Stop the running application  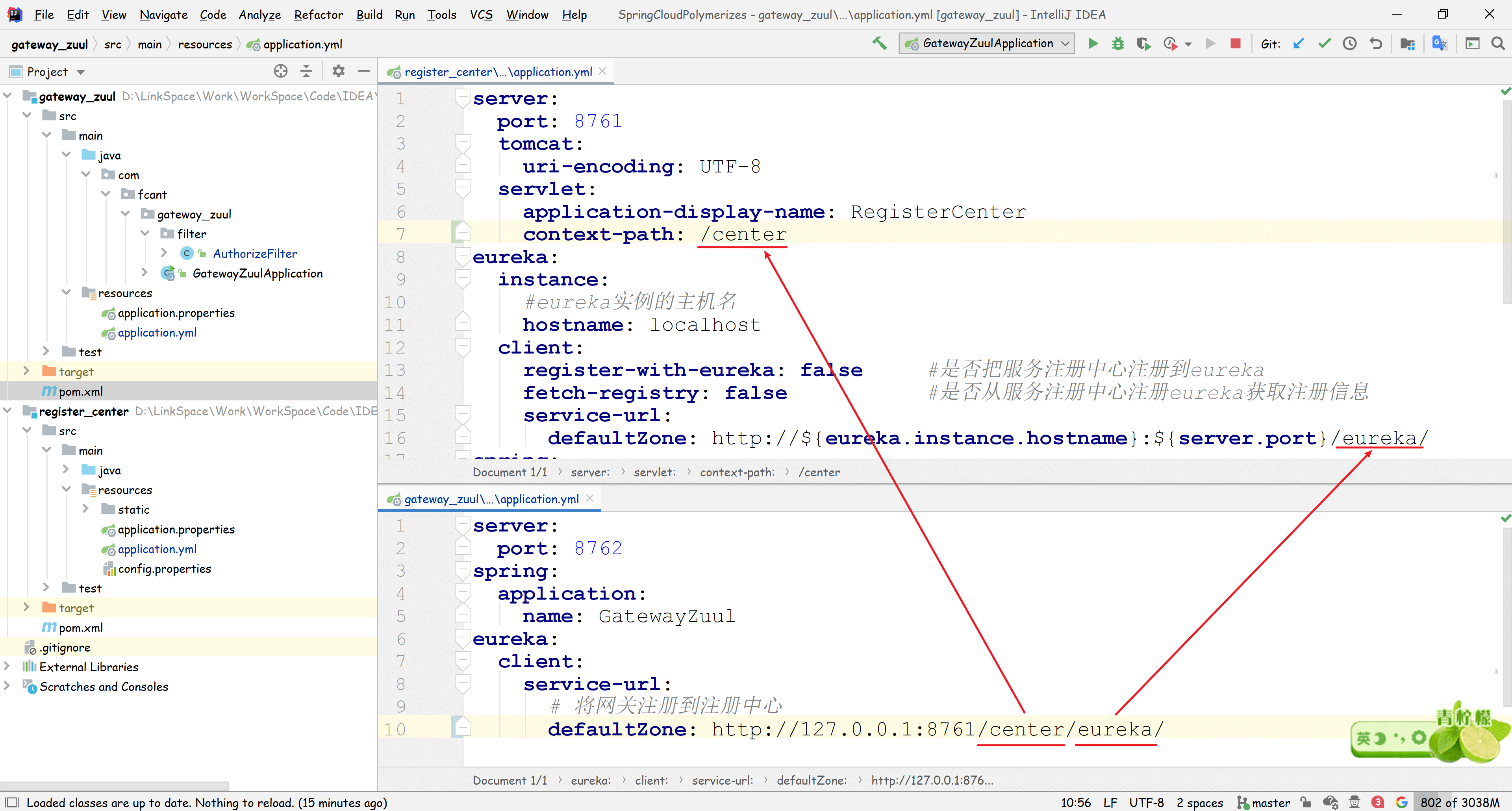[1235, 43]
